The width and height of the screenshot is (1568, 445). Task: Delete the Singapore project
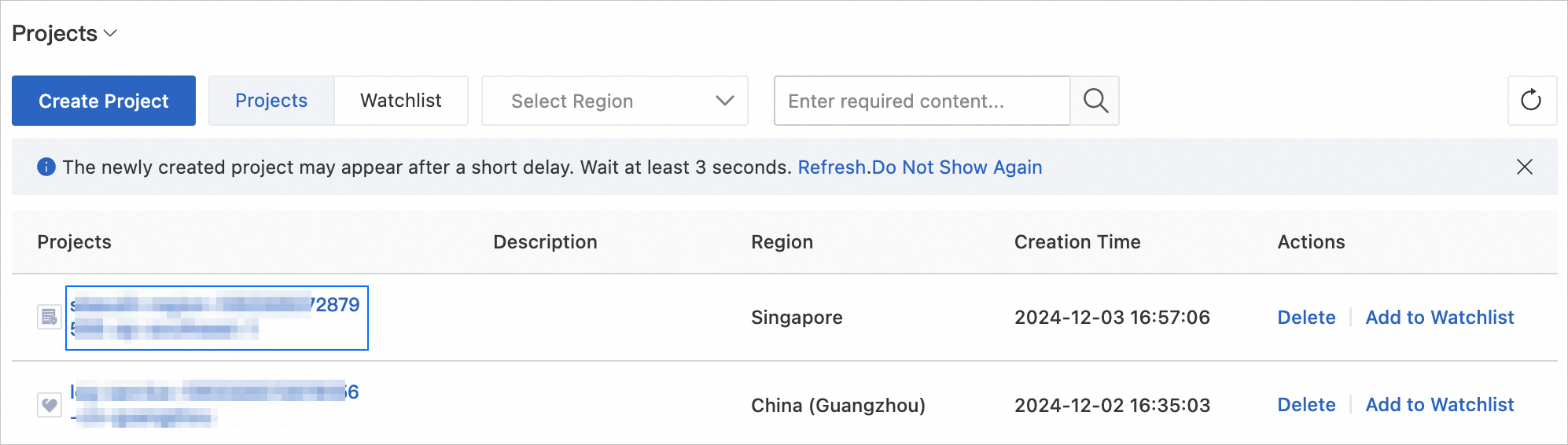[x=1306, y=318]
